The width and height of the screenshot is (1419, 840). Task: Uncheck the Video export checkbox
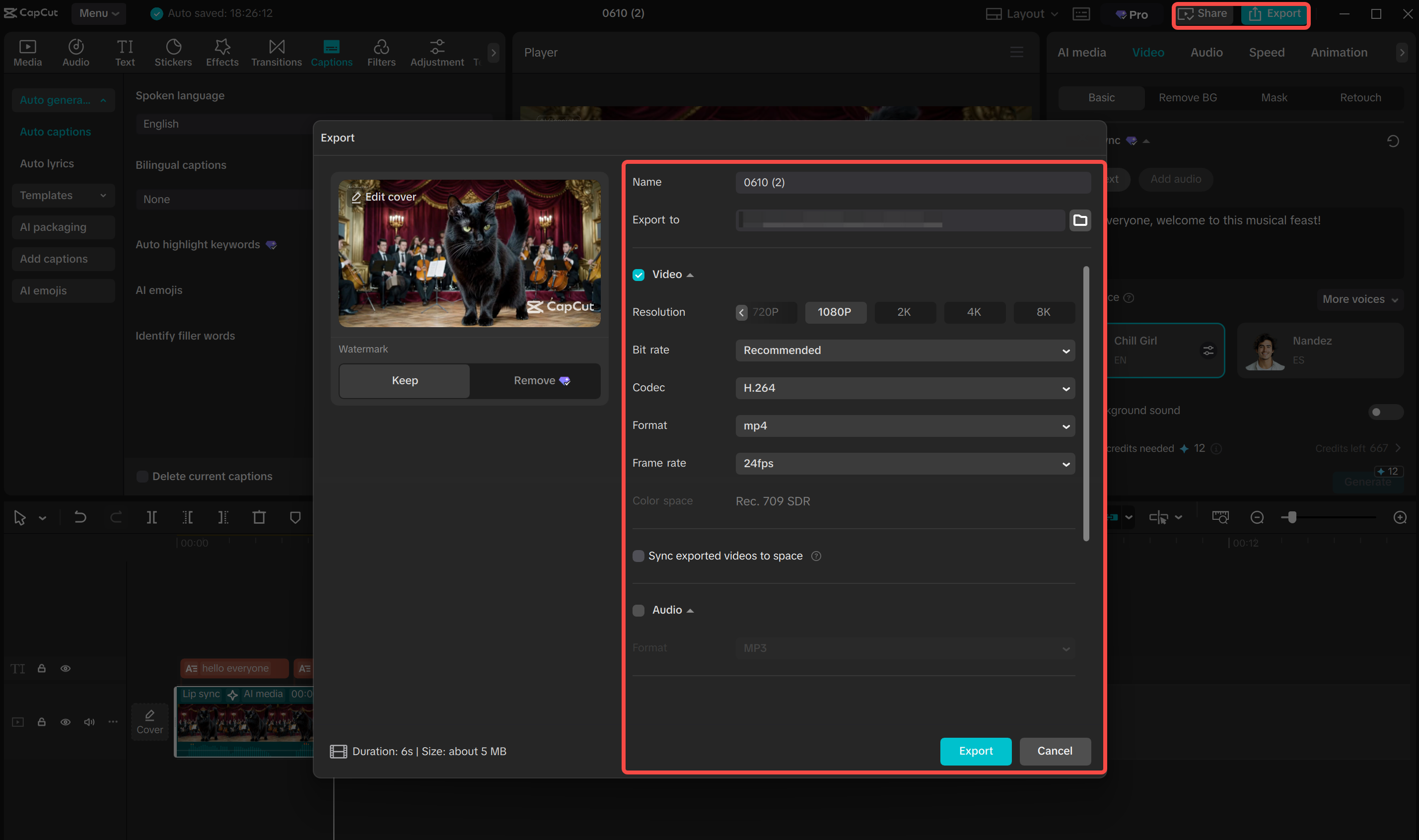coord(638,275)
